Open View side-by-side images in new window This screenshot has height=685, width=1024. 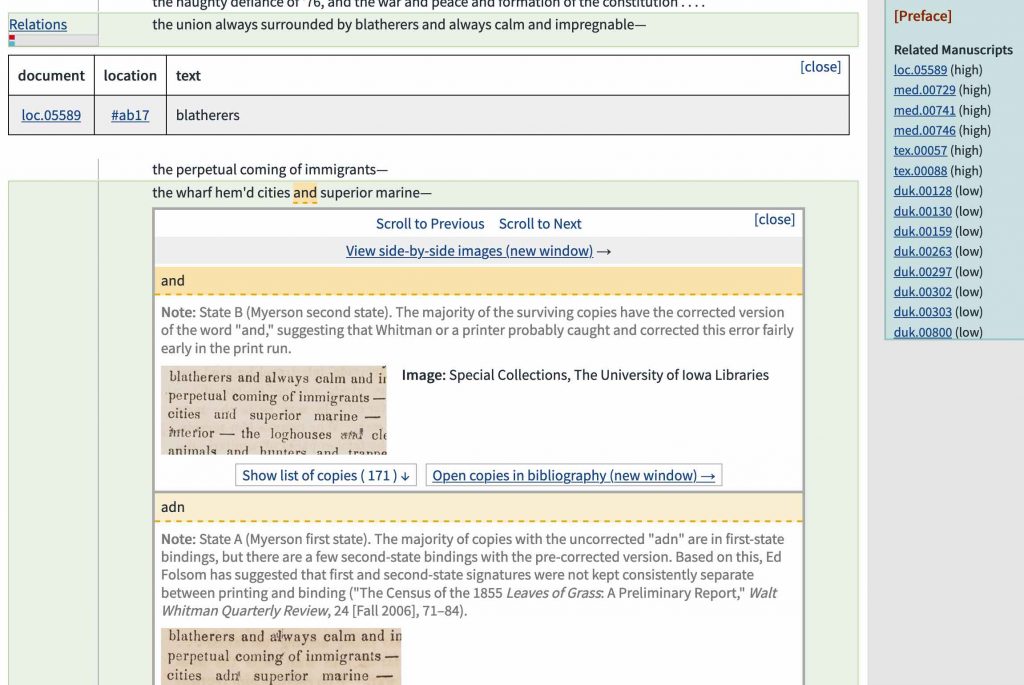469,251
